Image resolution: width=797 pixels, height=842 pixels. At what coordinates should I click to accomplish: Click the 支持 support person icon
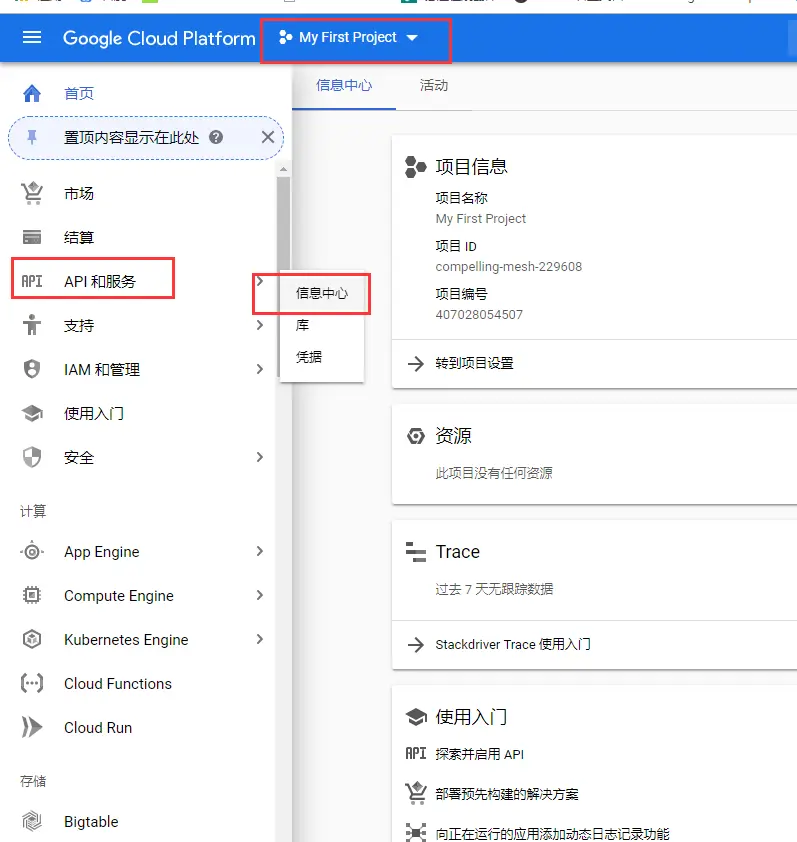pos(32,325)
